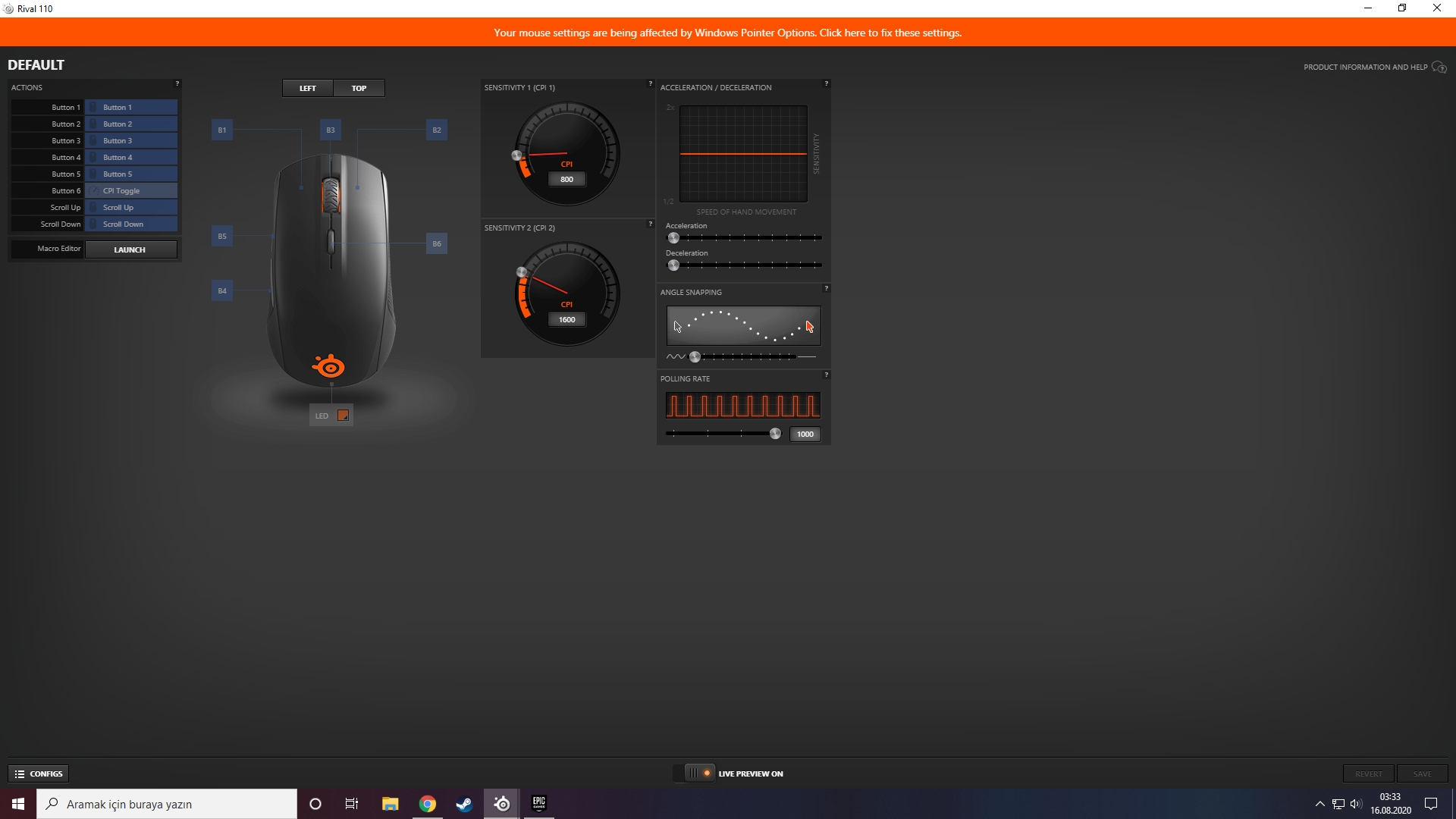Viewport: 1456px width, 819px height.
Task: Click the B1 button label on mouse diagram
Action: (222, 130)
